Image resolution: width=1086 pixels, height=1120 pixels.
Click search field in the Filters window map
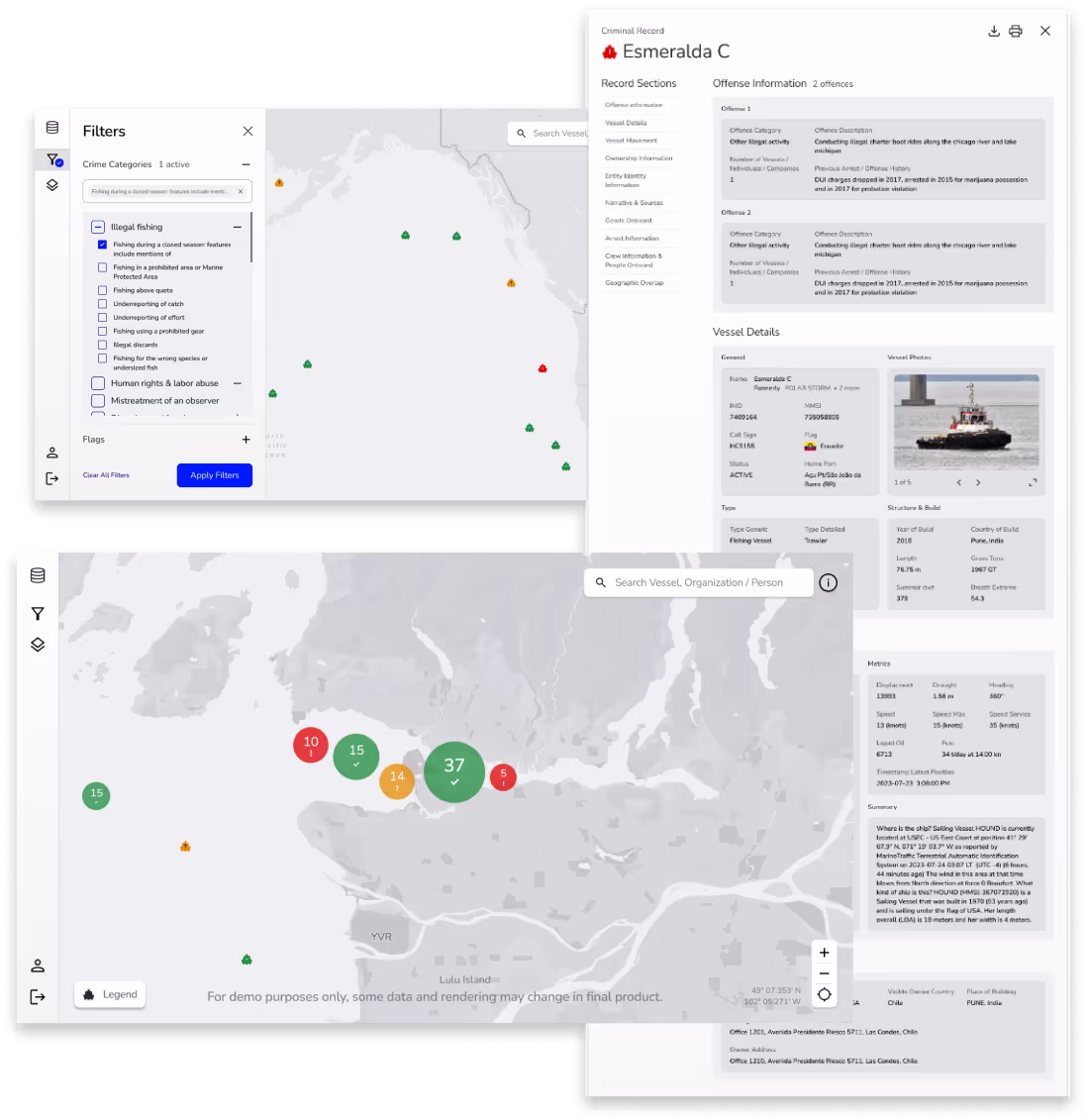point(548,134)
